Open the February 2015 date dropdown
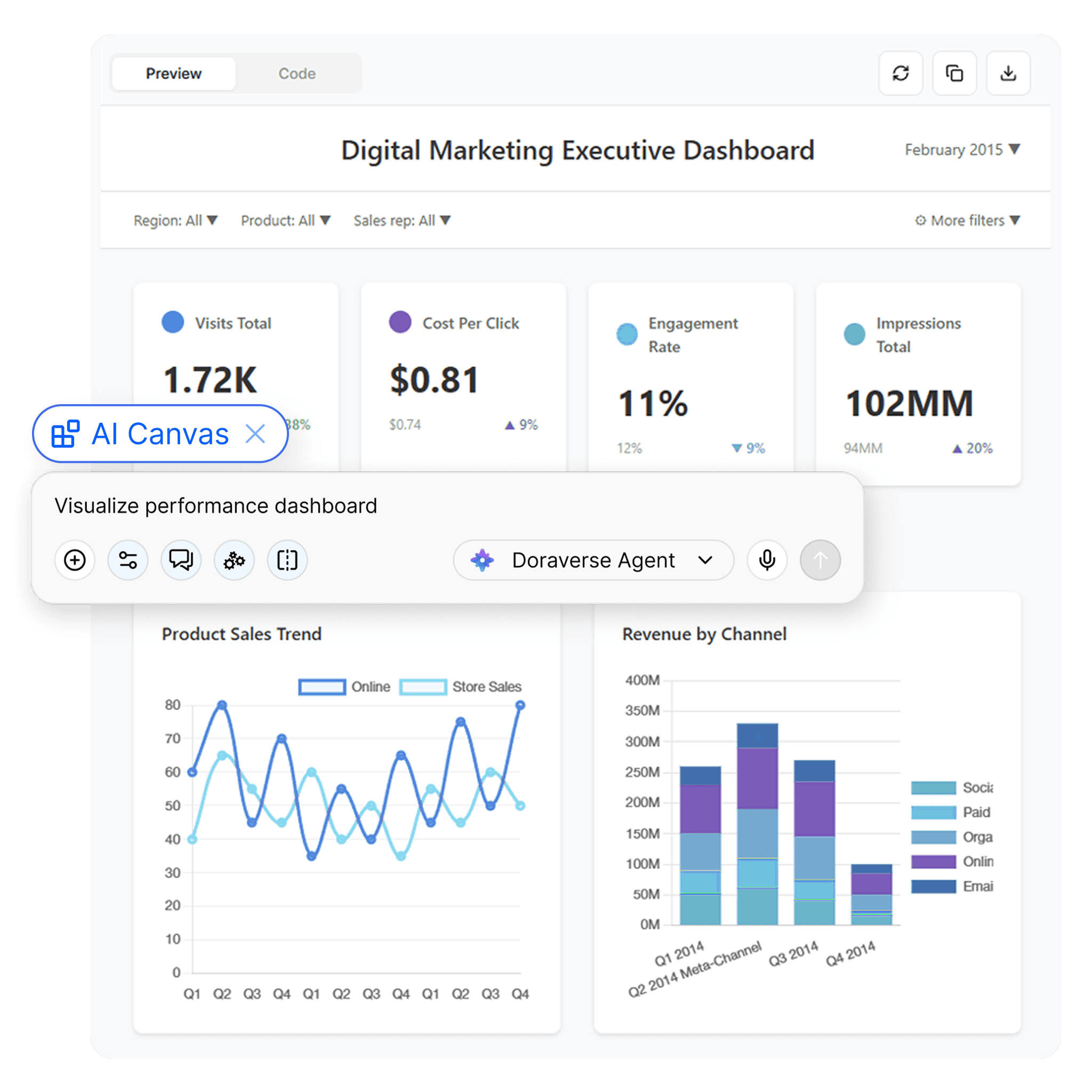This screenshot has height=1092, width=1092. click(x=962, y=150)
